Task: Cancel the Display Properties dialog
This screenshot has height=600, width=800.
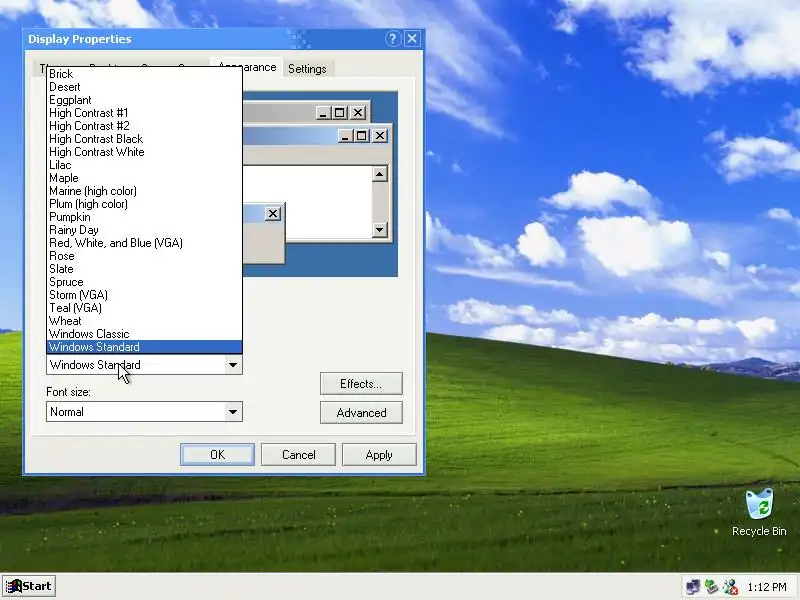Action: [298, 455]
